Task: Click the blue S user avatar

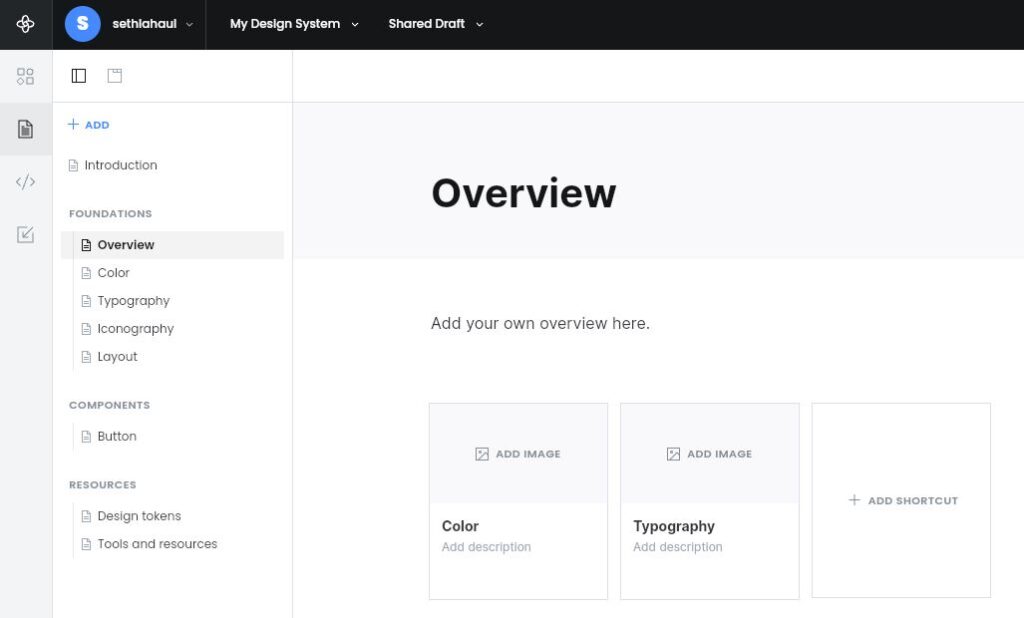Action: pyautogui.click(x=82, y=24)
